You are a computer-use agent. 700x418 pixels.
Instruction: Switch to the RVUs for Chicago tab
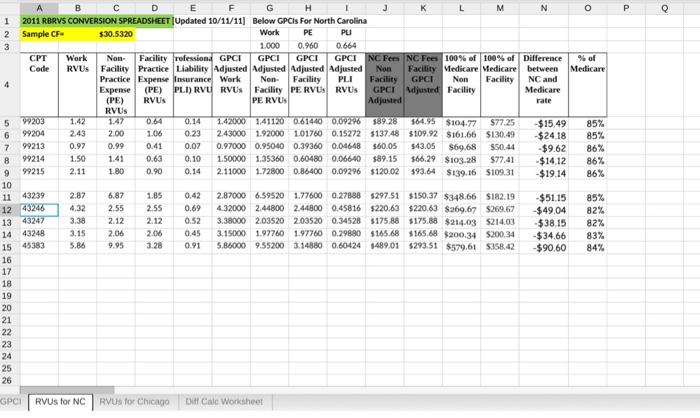click(x=134, y=401)
